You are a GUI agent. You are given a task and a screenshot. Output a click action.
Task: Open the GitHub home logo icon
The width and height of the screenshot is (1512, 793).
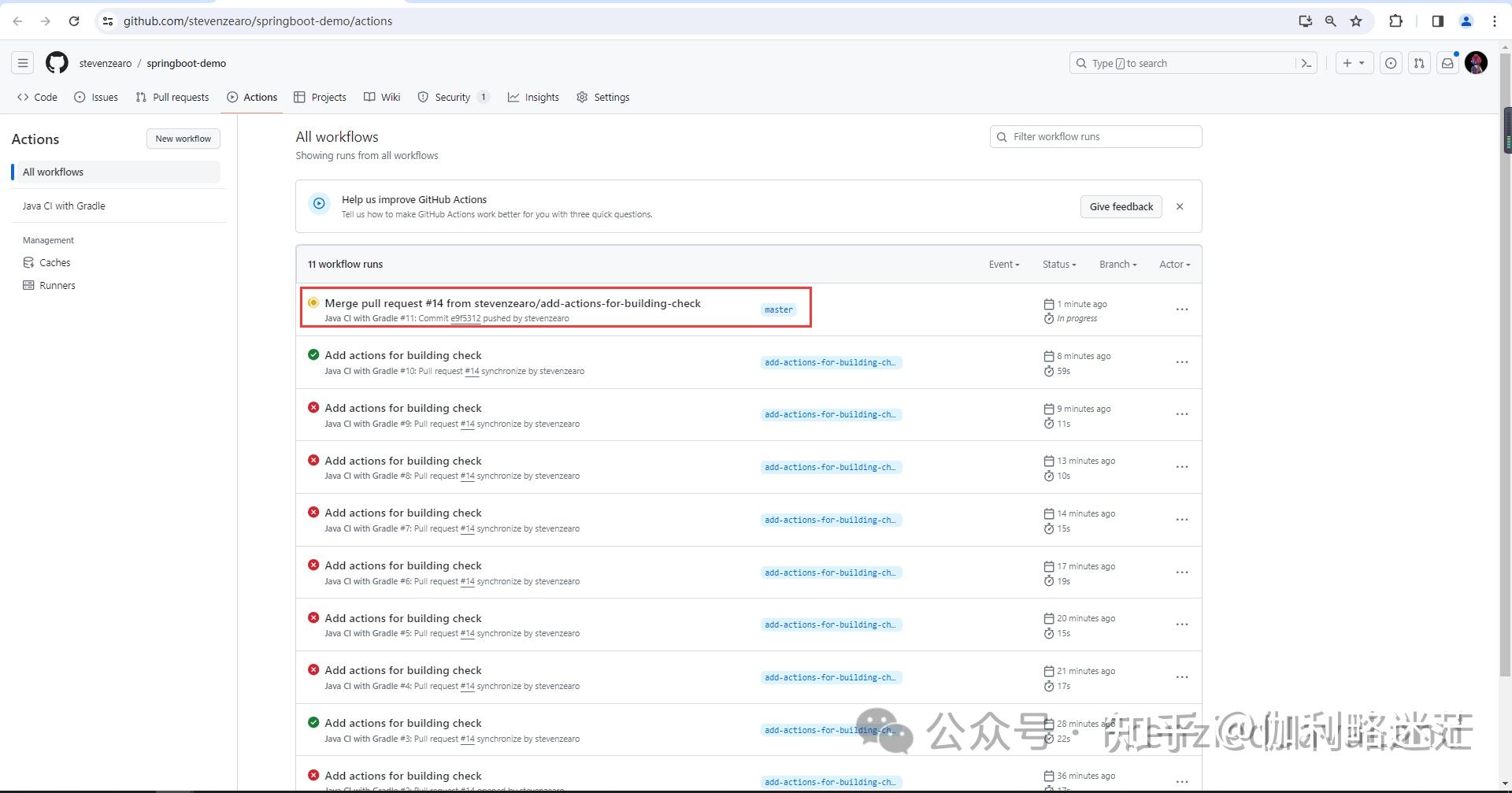tap(56, 63)
